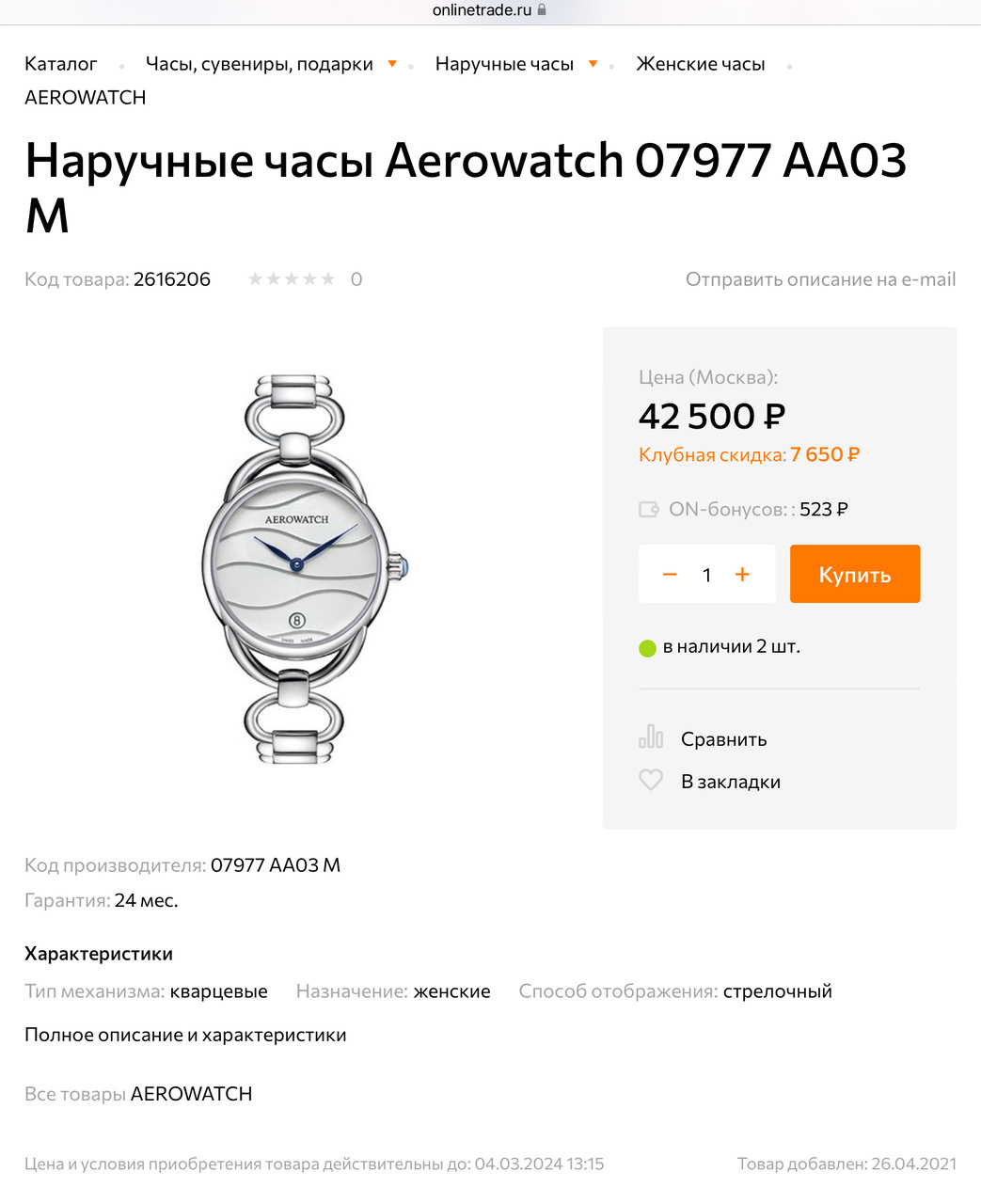Click the compare bar-chart icon

(x=651, y=737)
